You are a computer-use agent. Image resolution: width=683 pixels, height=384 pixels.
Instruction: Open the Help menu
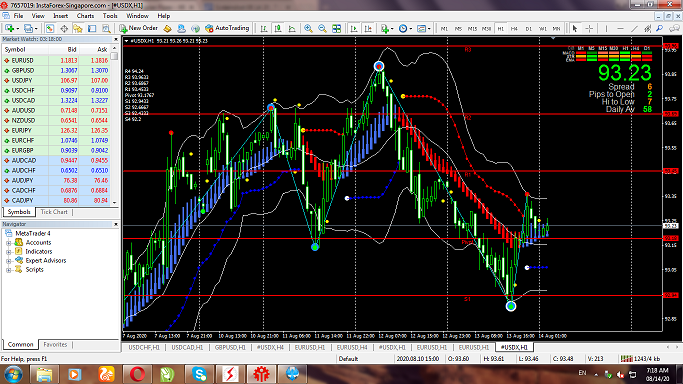(x=164, y=16)
